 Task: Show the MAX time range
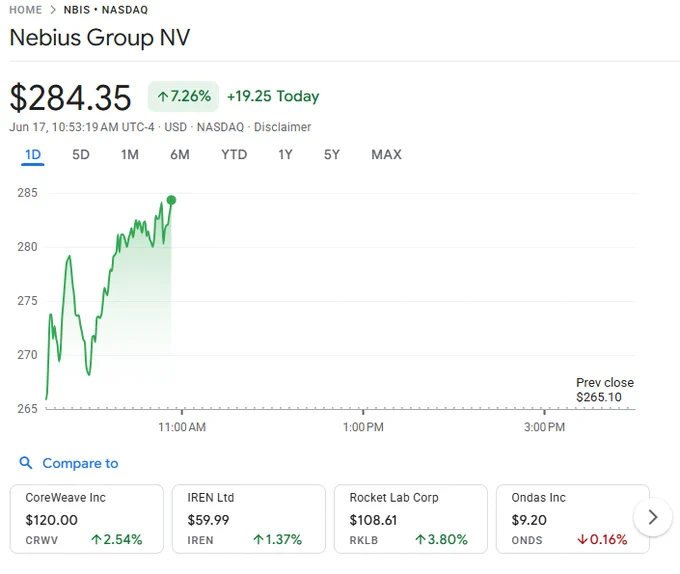point(386,155)
